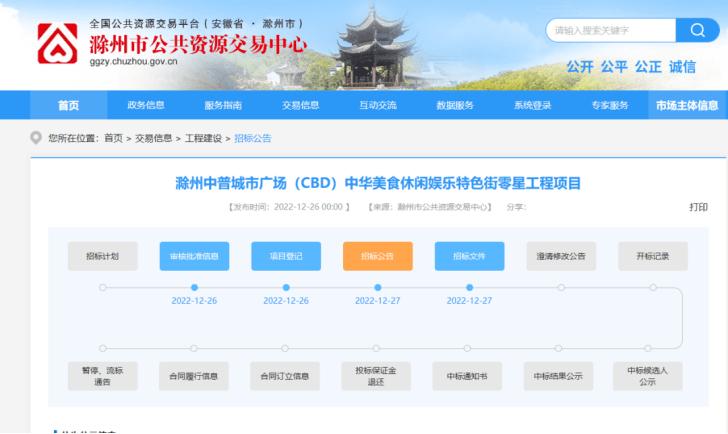The width and height of the screenshot is (728, 434).
Task: Click timeline dot under 招标公告
Action: [x=377, y=287]
